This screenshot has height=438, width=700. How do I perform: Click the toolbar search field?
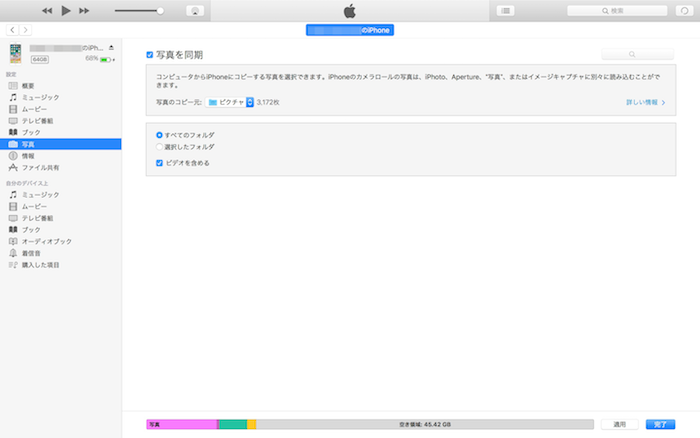coord(617,11)
